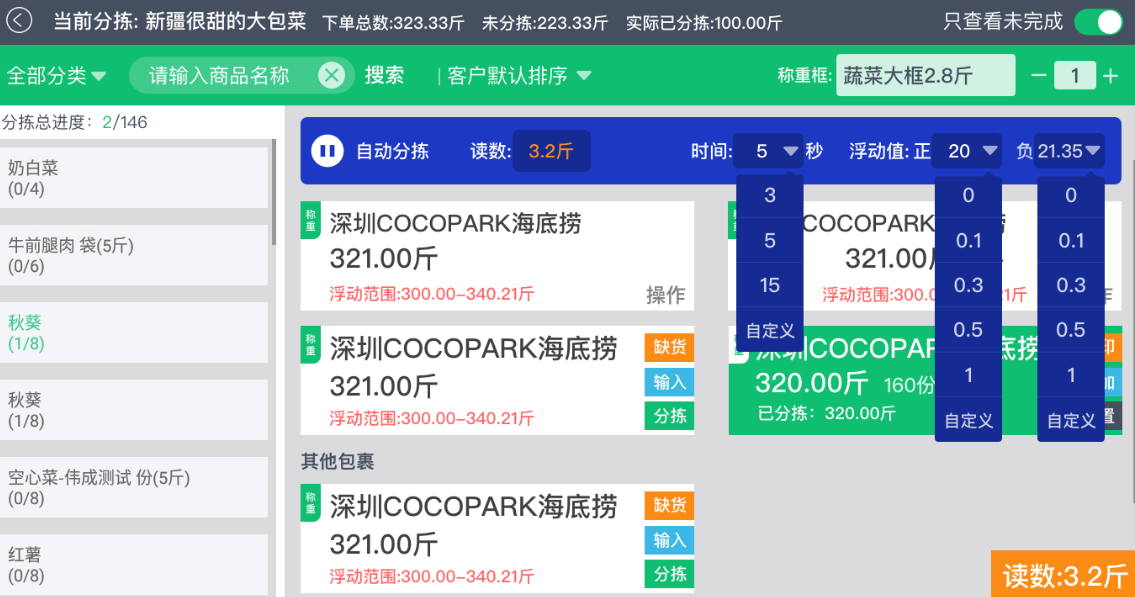This screenshot has height=597, width=1135.
Task: Go back with the circled arrow icon
Action: click(20, 20)
